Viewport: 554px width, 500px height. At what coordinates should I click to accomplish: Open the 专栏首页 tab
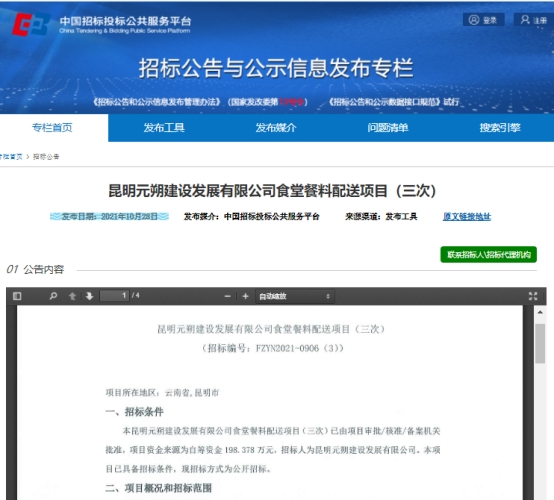52,128
